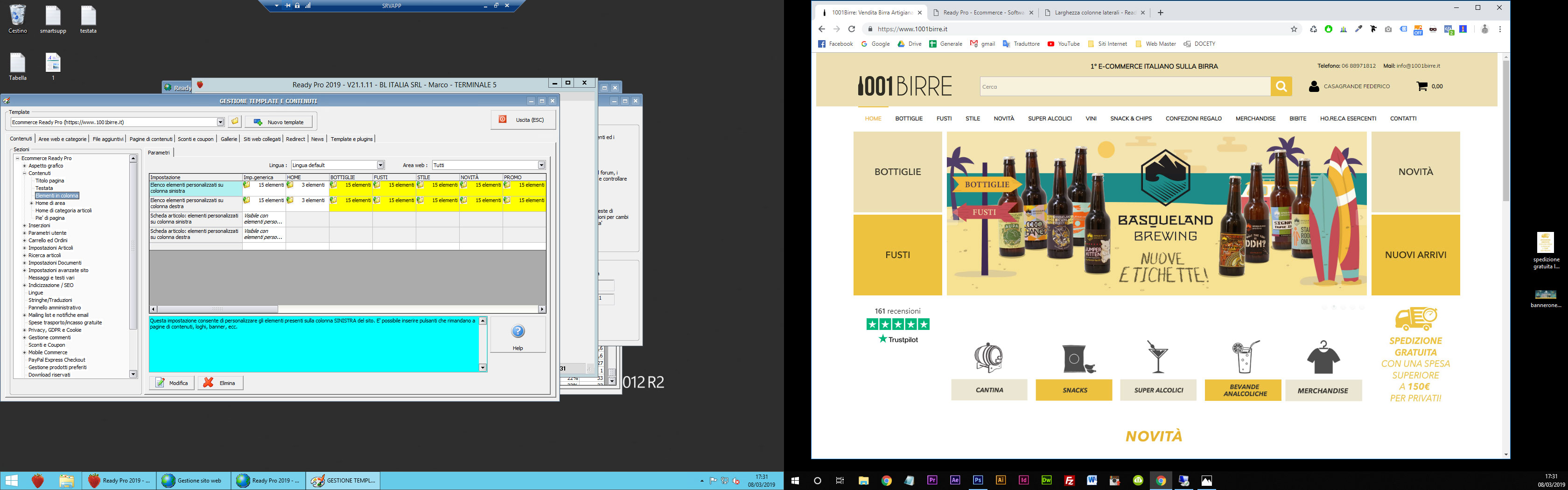The width and height of the screenshot is (1568, 490).
Task: Click SUPER ALCOLICI in the site menu
Action: (1050, 119)
